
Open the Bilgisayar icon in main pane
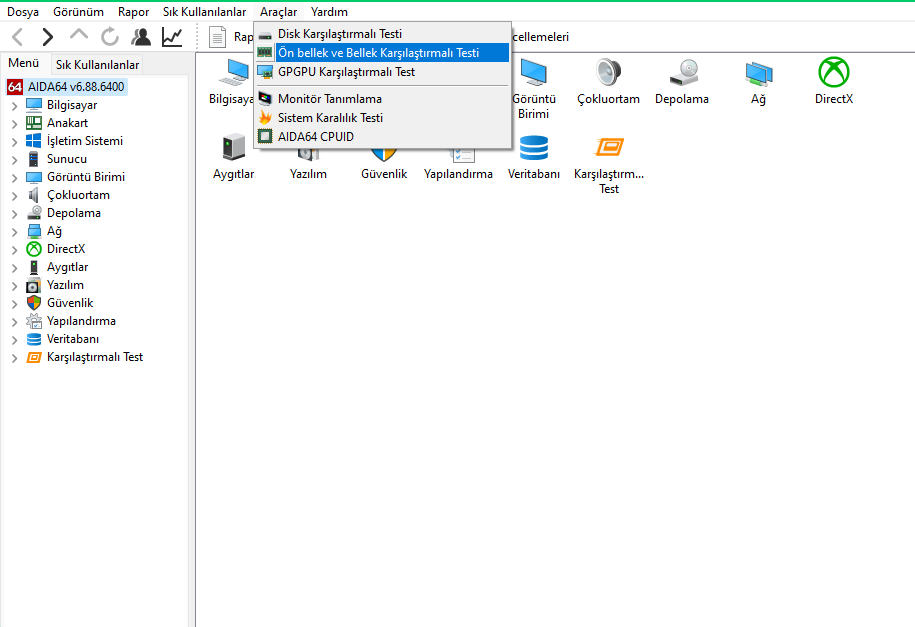click(x=235, y=72)
